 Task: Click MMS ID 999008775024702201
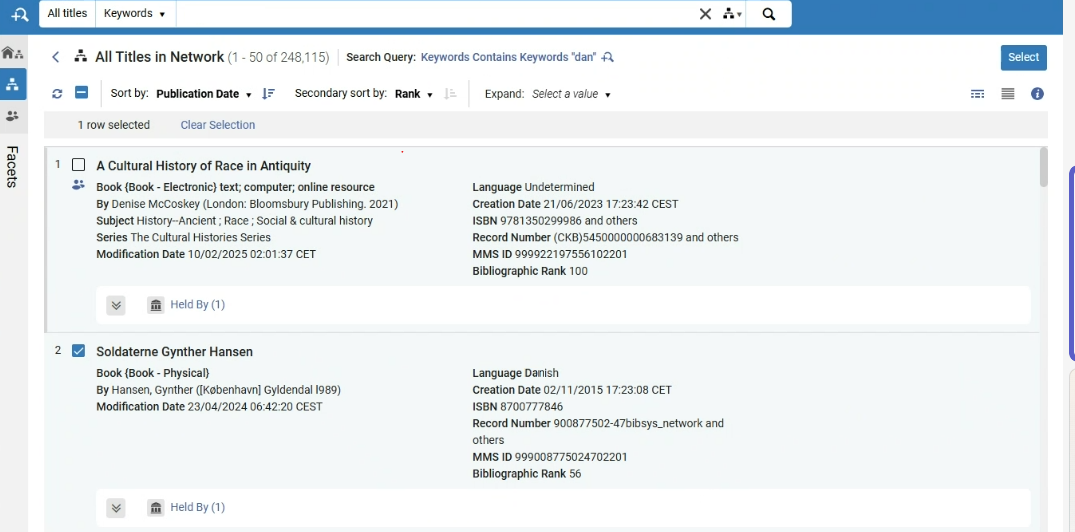pos(550,457)
